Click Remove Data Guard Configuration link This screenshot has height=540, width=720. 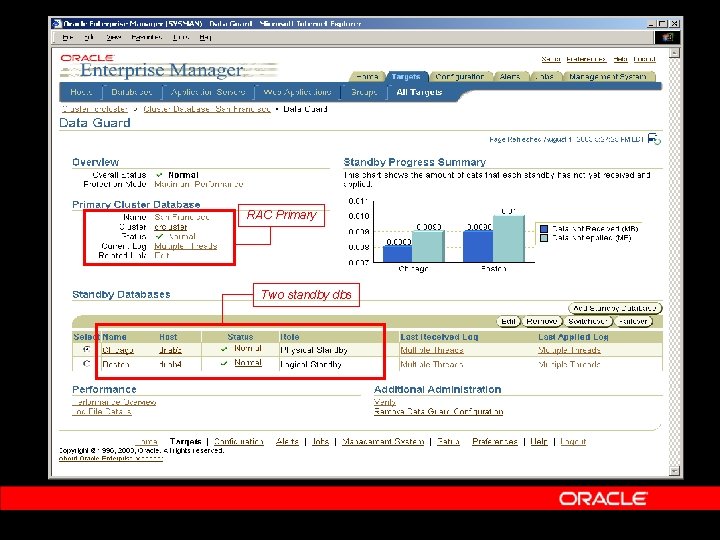[x=439, y=411]
